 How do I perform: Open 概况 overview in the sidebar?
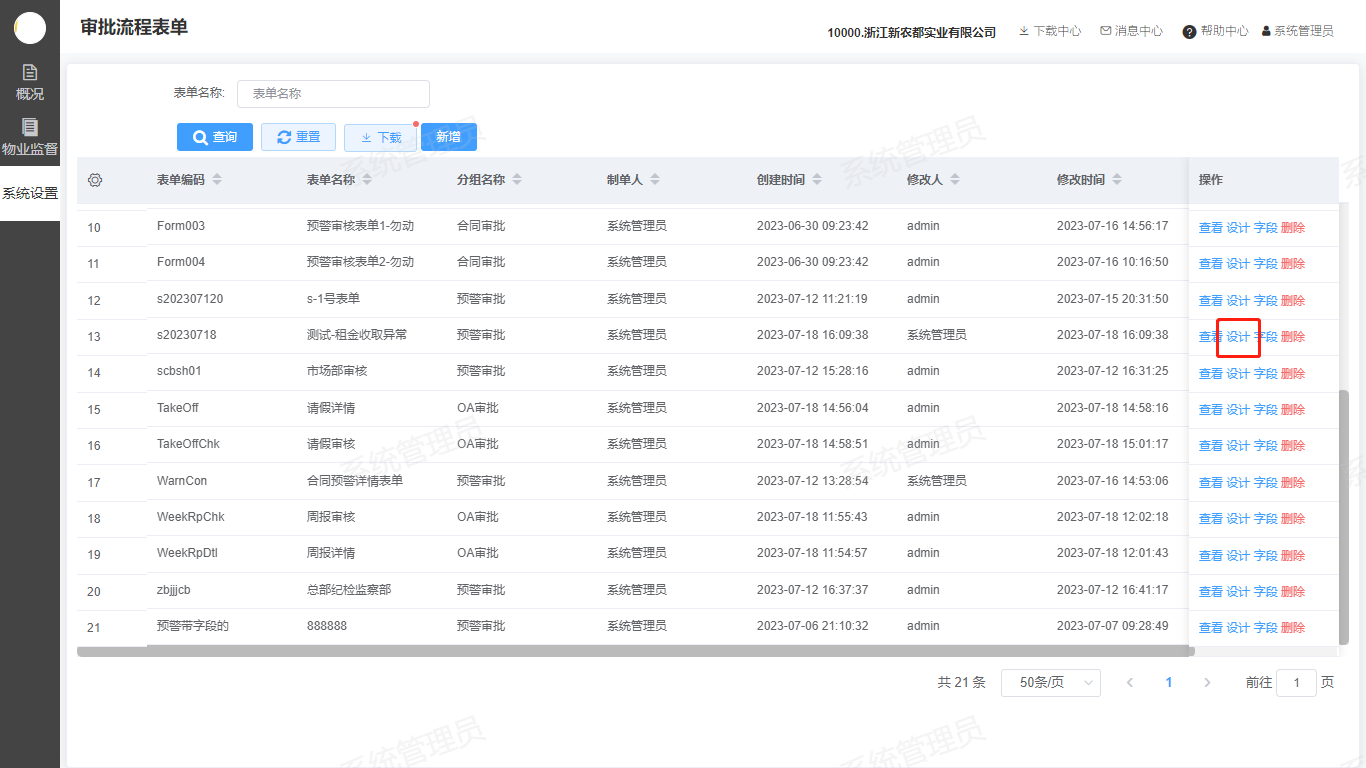(x=30, y=82)
